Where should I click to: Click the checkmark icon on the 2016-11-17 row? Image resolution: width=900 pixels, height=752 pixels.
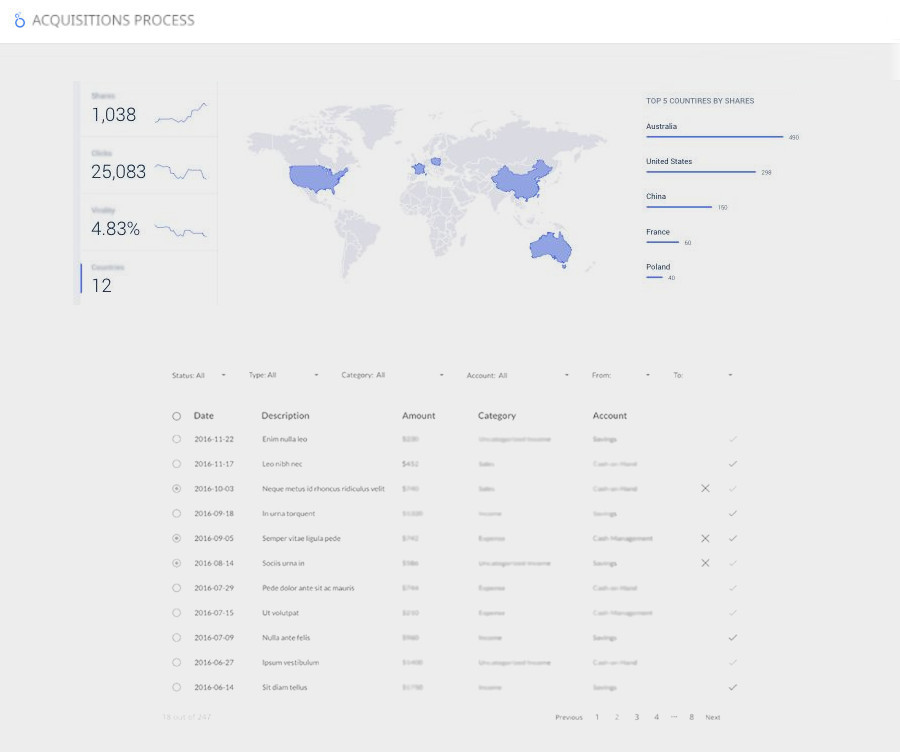[733, 464]
